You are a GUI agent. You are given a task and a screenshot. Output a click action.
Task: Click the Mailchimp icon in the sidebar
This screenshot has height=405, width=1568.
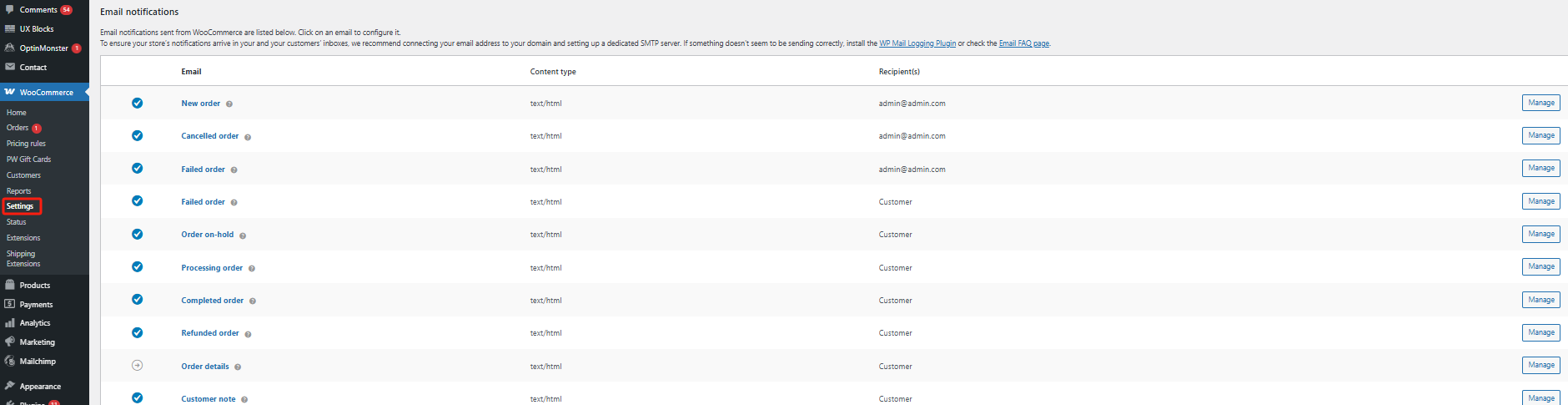point(10,362)
